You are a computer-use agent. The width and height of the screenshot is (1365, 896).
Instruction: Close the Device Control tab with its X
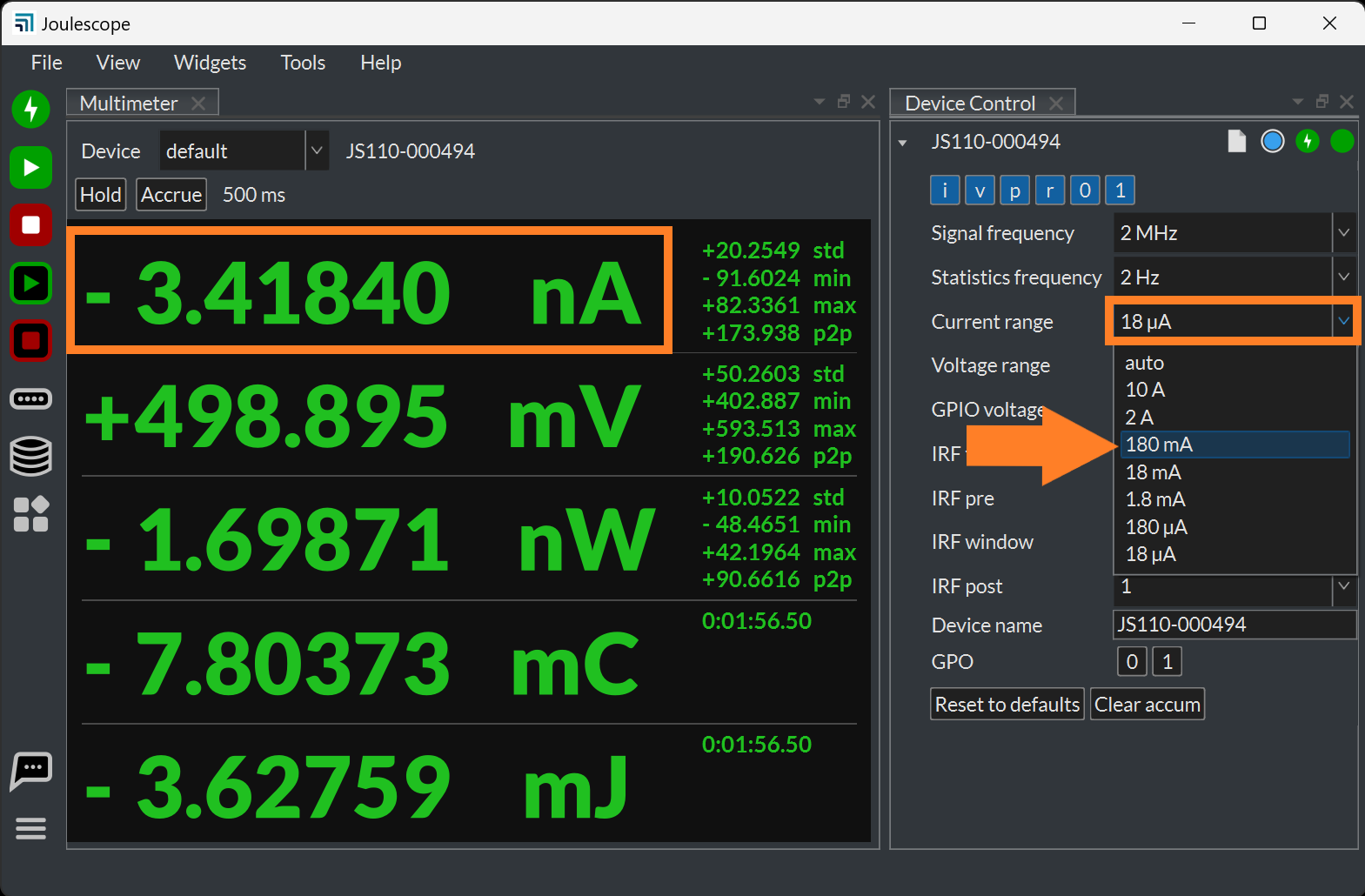tap(1056, 104)
